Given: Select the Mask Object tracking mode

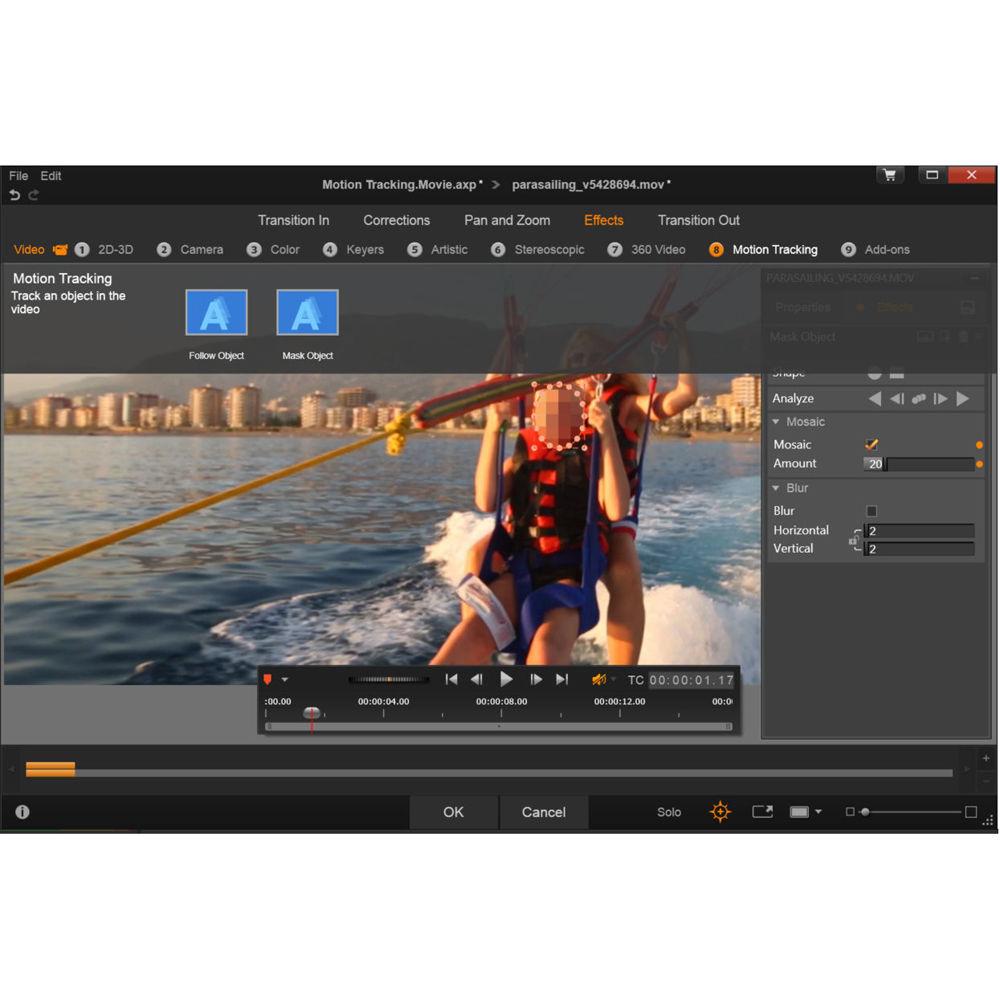Looking at the screenshot, I should click(307, 311).
